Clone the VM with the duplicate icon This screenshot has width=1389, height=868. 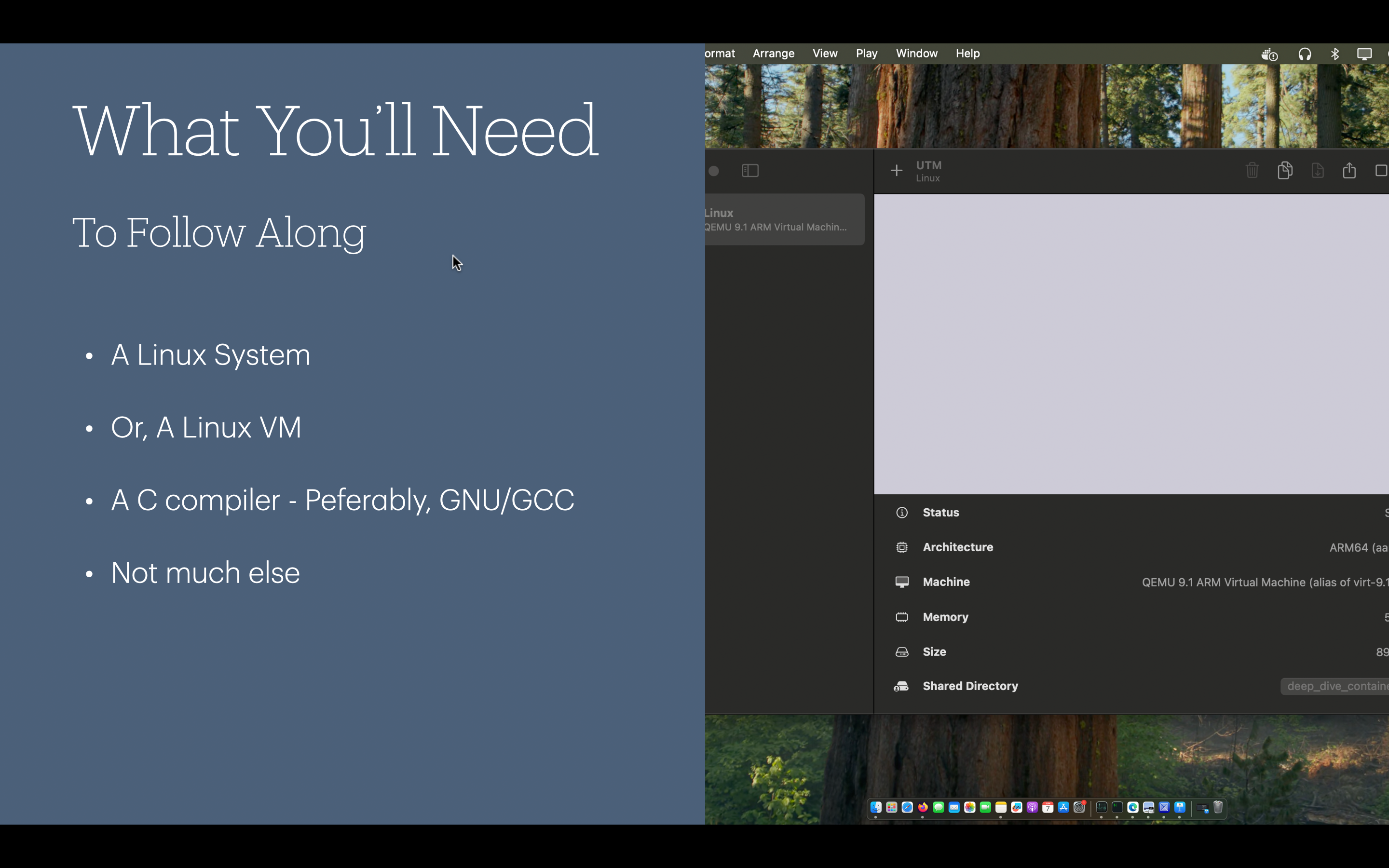(x=1284, y=171)
